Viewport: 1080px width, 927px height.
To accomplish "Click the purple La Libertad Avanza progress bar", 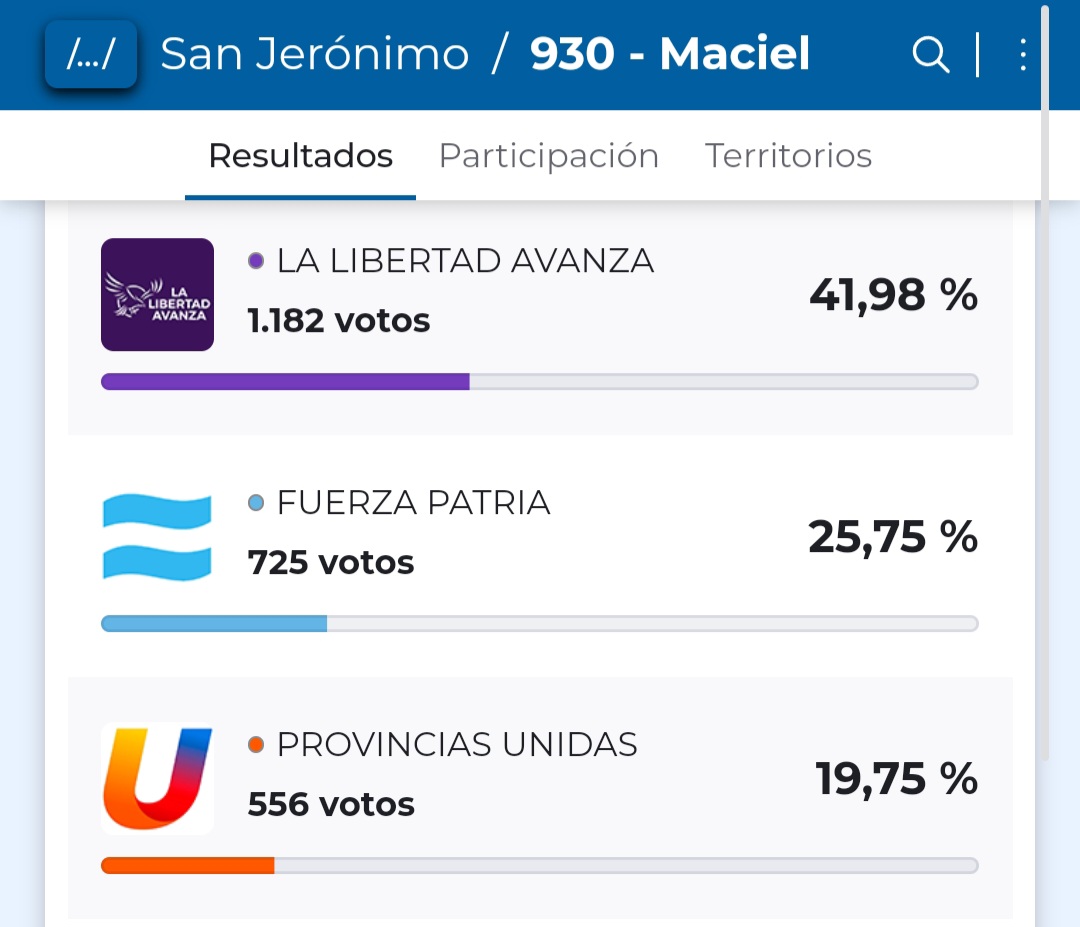I will [285, 381].
